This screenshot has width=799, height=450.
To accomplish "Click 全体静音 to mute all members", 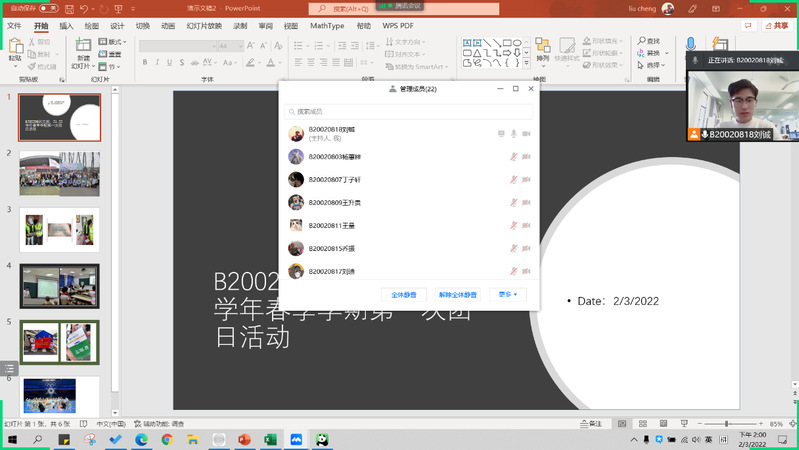I will (404, 295).
